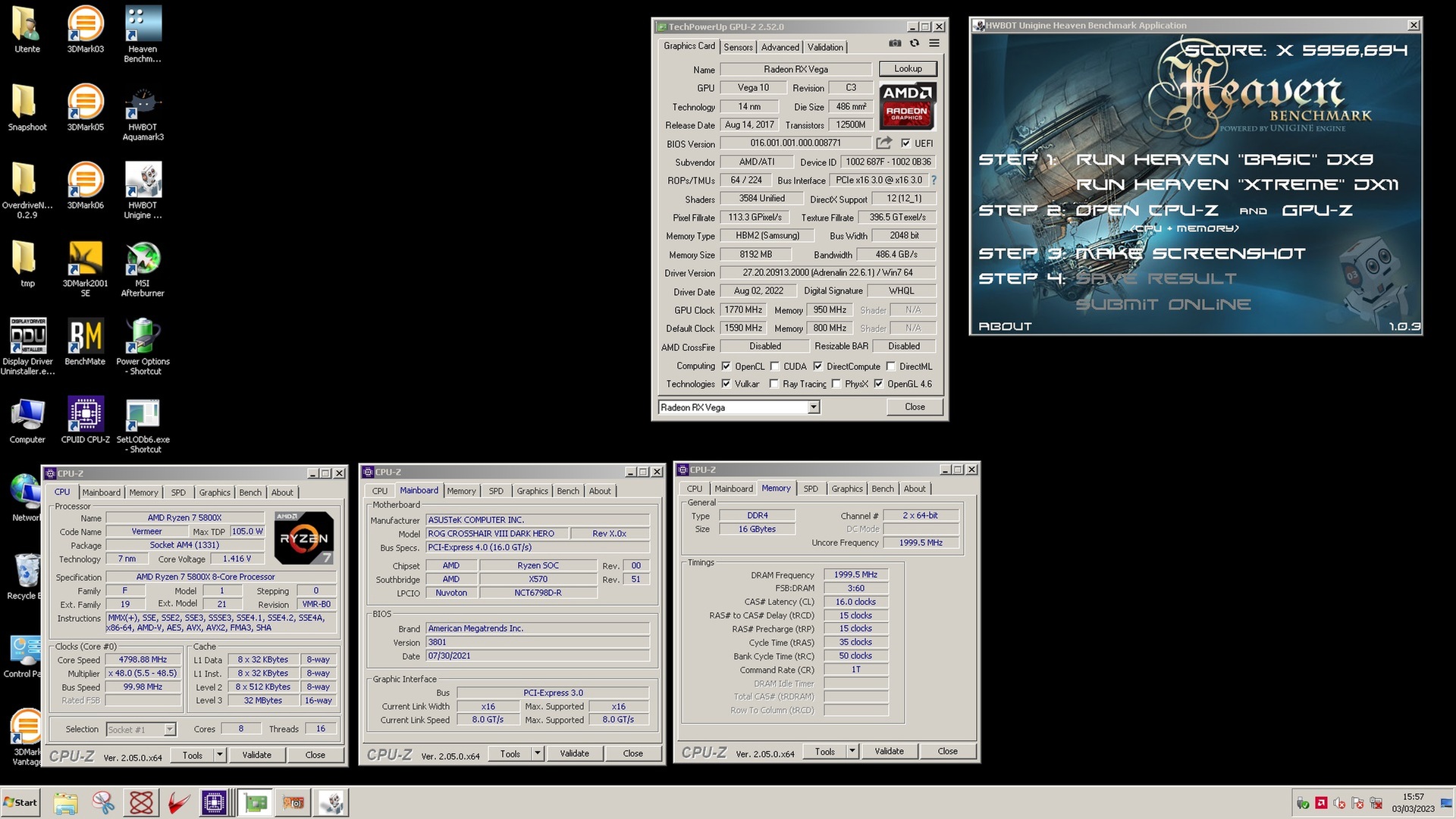
Task: Open the Heaven Benchmark desktop icon
Action: coord(143,34)
